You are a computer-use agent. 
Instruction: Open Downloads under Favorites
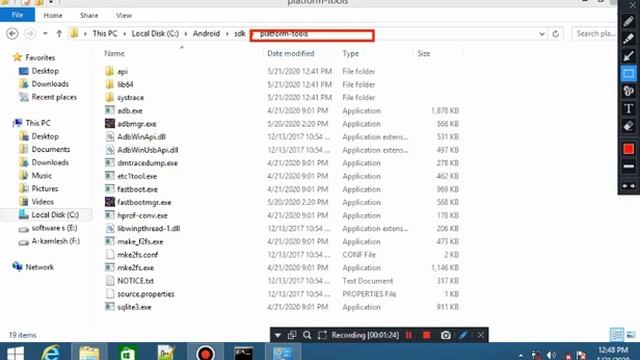coord(50,84)
